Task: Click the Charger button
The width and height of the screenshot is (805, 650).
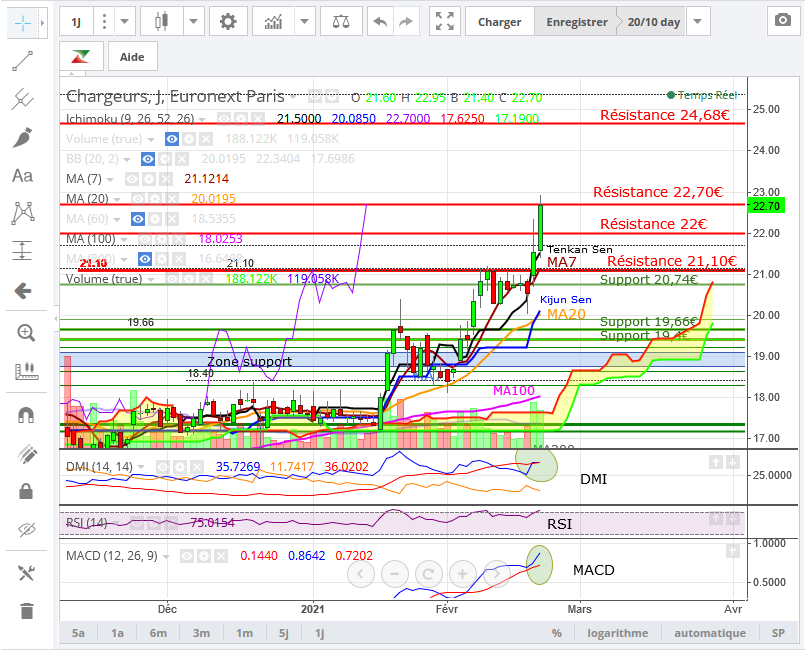Action: (x=500, y=22)
